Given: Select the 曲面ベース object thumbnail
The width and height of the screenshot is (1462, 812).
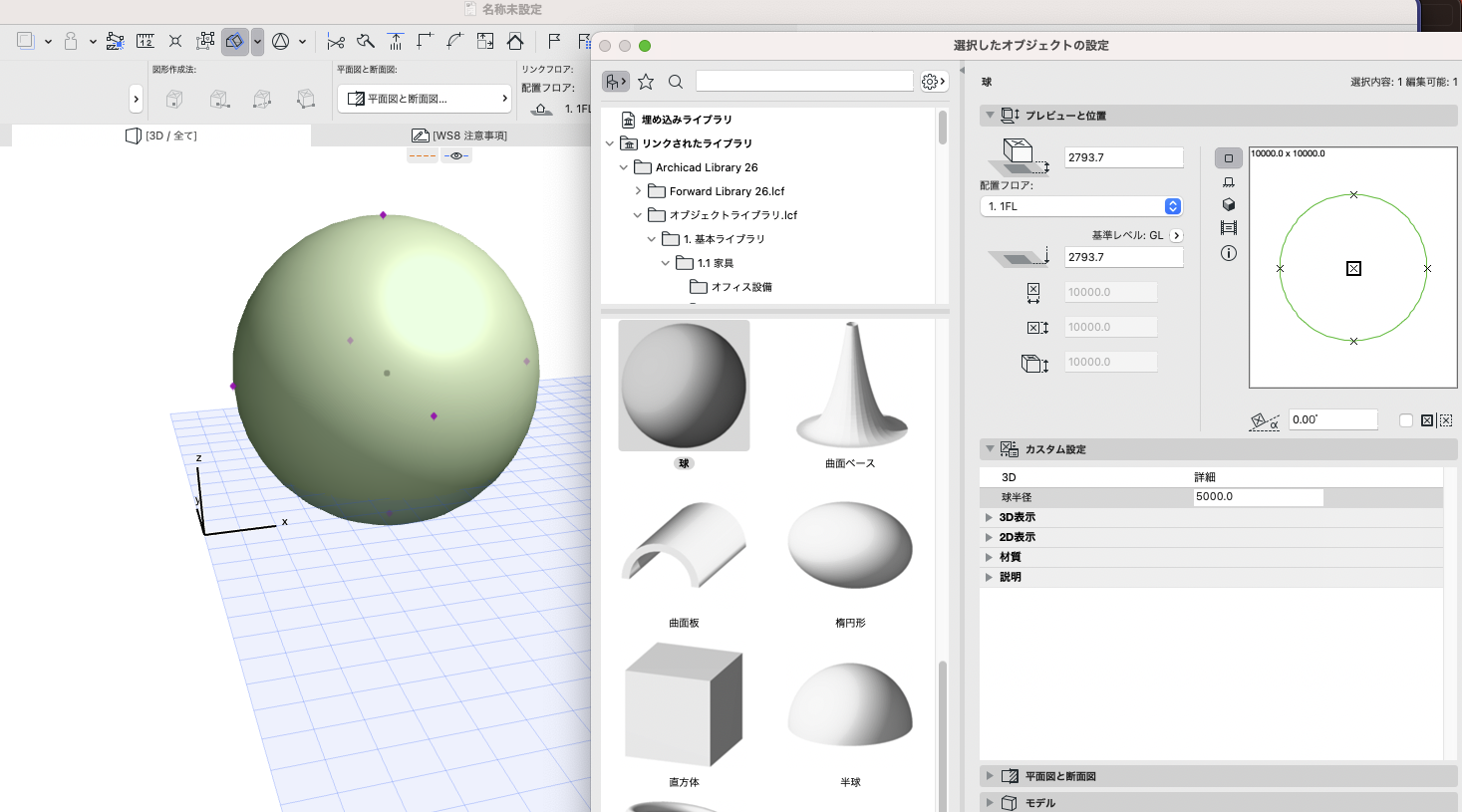Looking at the screenshot, I should pyautogui.click(x=850, y=386).
